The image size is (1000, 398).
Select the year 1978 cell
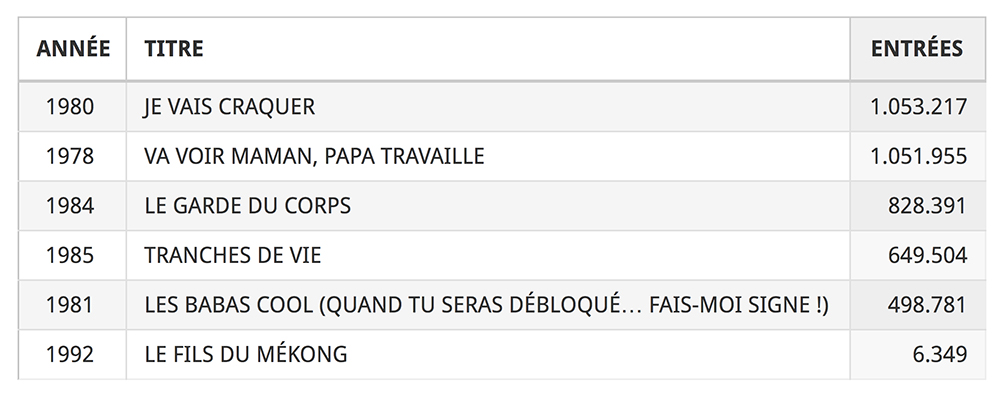coord(70,156)
